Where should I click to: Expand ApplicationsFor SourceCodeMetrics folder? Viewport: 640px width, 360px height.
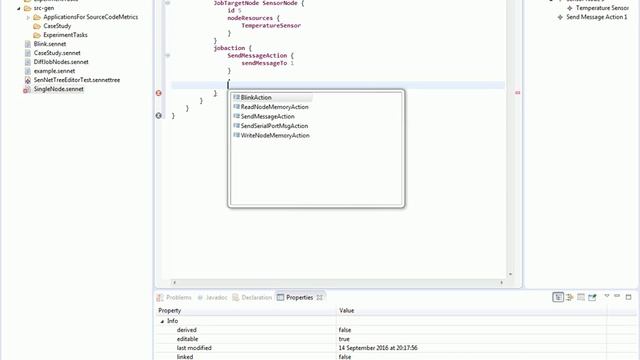pos(28,17)
